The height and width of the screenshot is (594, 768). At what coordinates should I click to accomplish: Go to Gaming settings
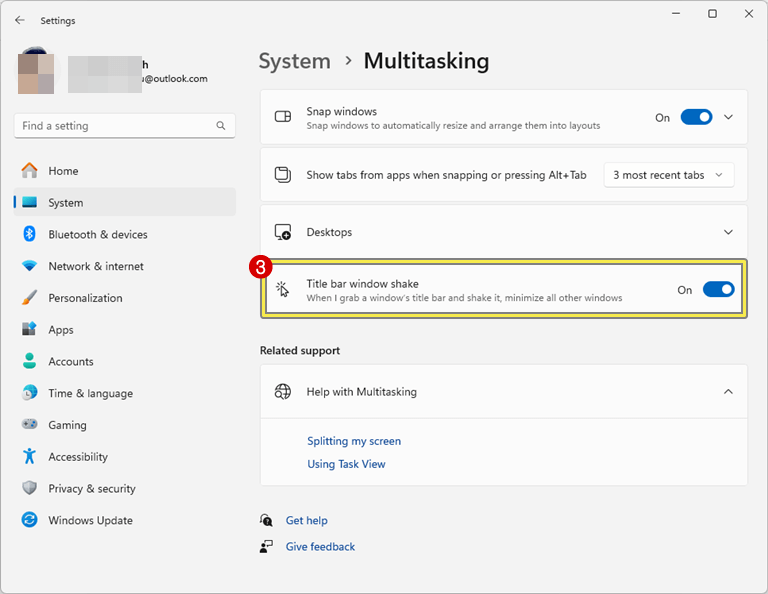tap(124, 425)
